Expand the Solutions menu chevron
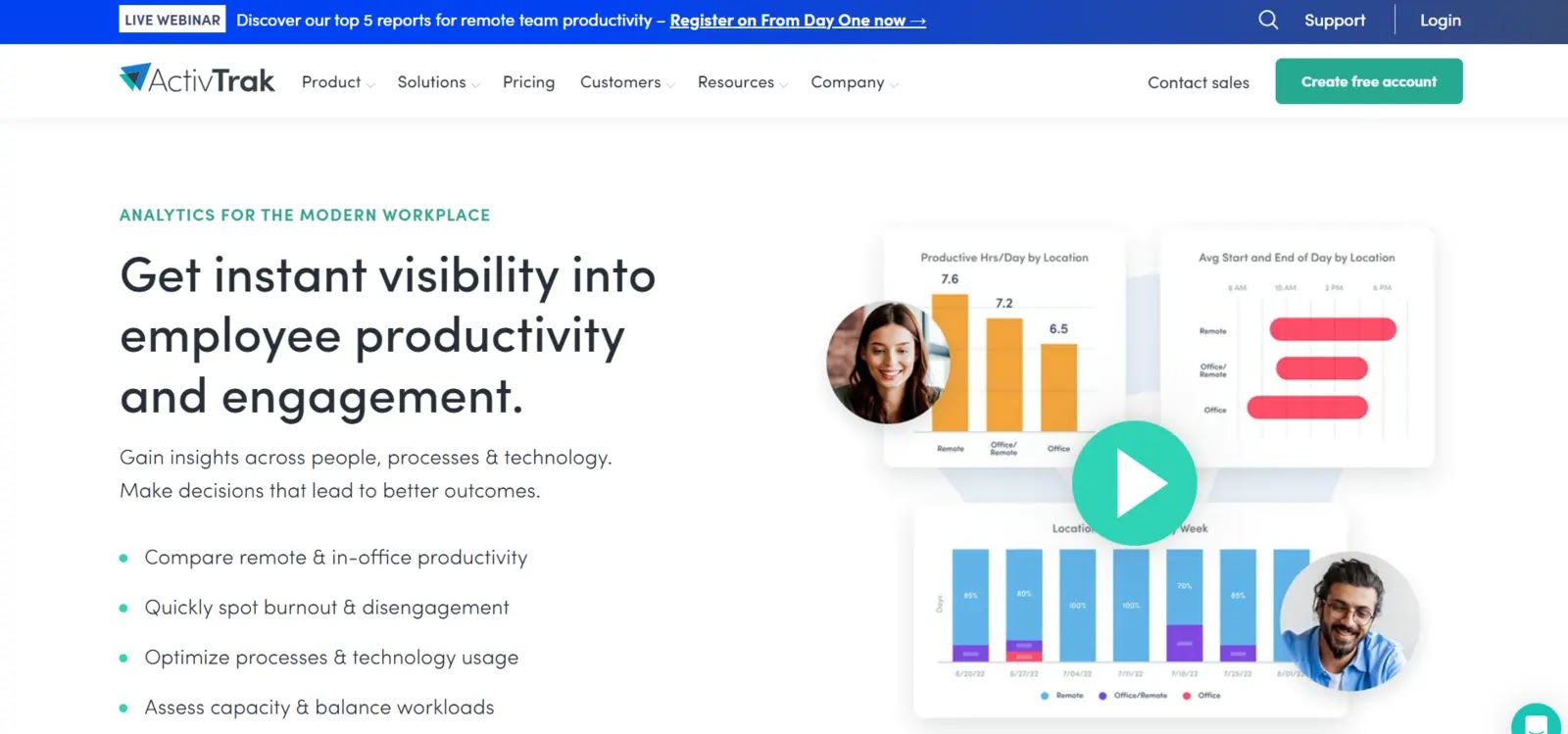This screenshot has height=734, width=1568. 475,85
